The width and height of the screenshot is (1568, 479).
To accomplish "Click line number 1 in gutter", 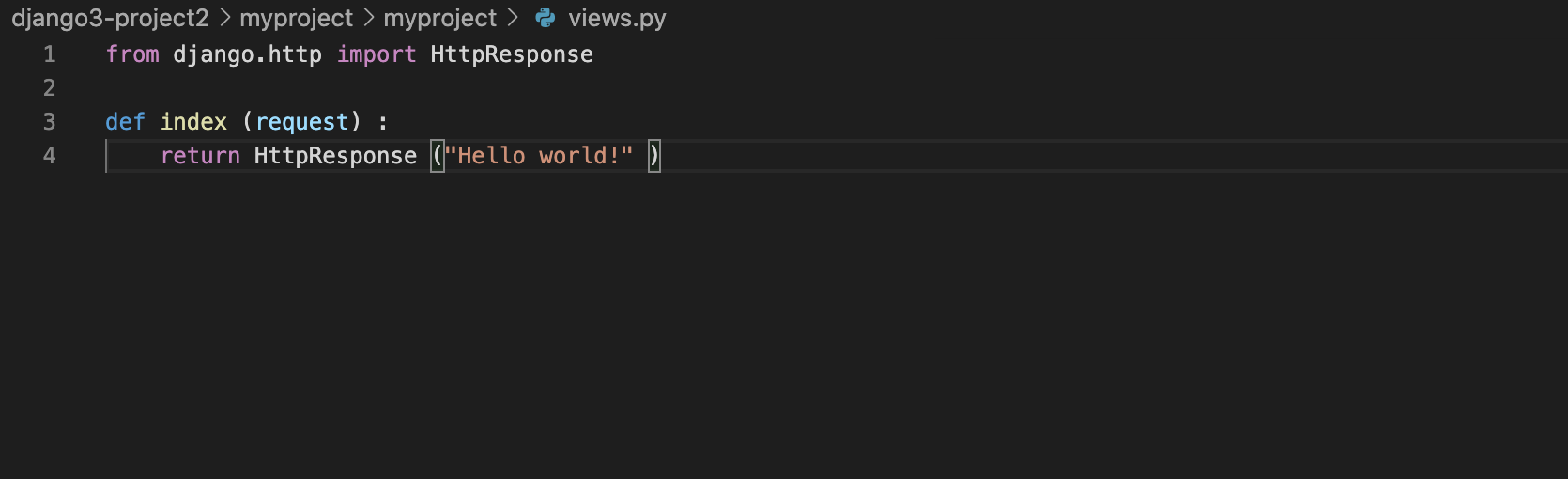I will tap(50, 54).
